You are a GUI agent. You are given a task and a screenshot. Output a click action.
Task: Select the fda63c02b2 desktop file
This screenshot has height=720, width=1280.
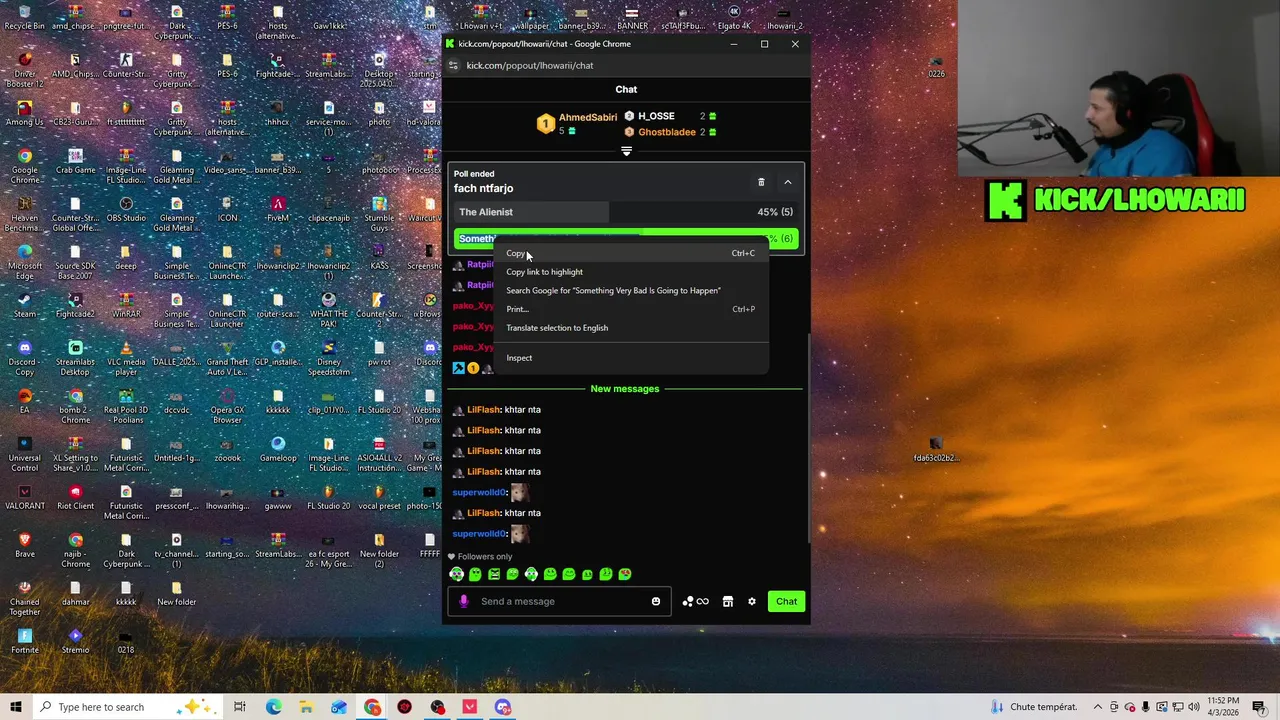(936, 449)
